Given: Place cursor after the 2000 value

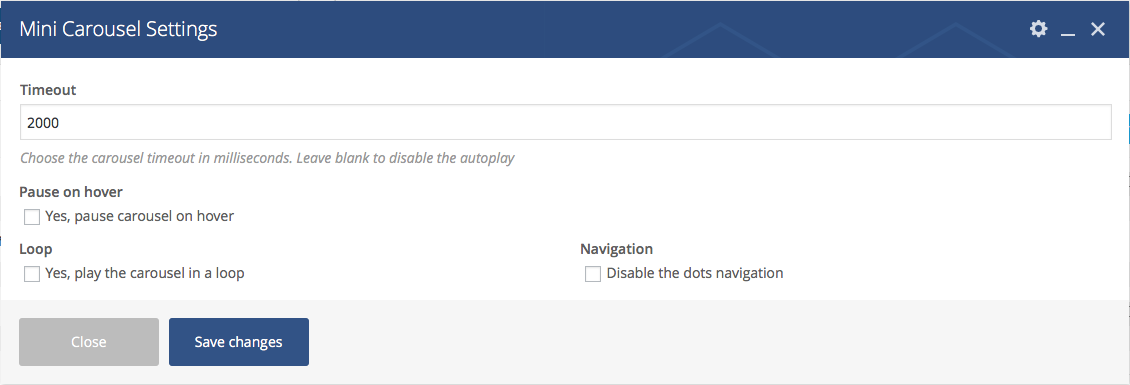Looking at the screenshot, I should coord(61,123).
